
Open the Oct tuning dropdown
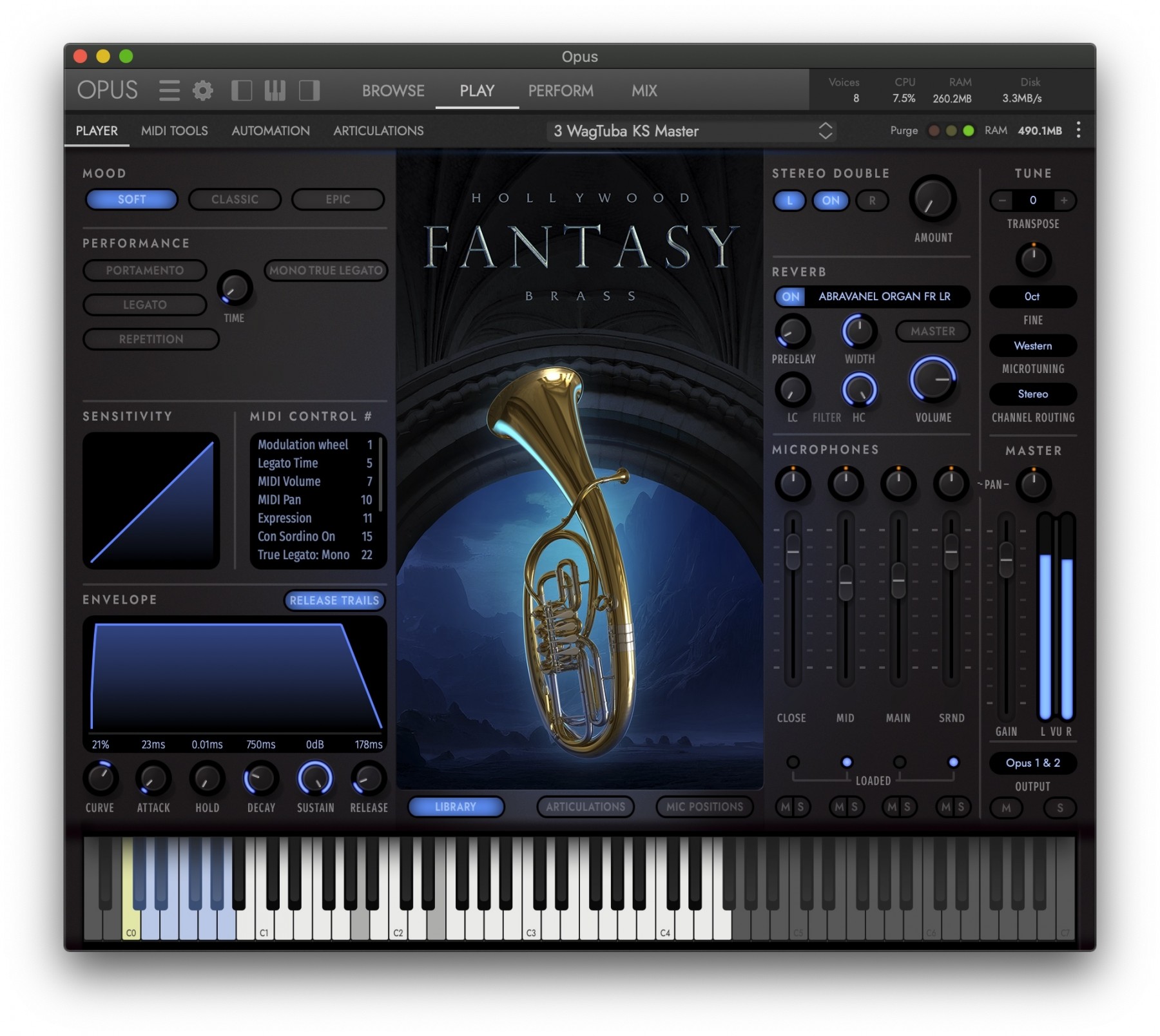click(x=1032, y=296)
